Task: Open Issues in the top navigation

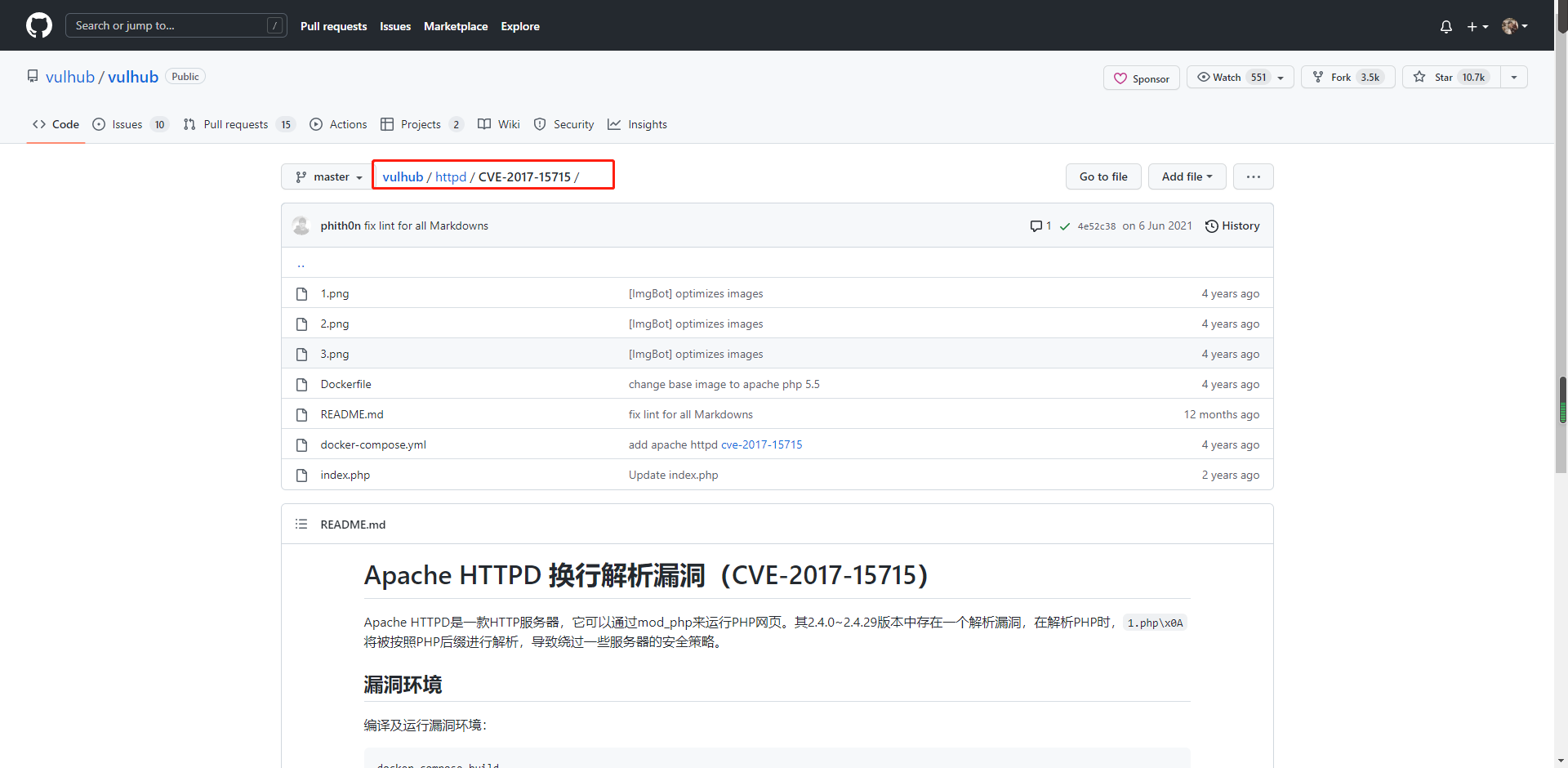Action: click(395, 26)
